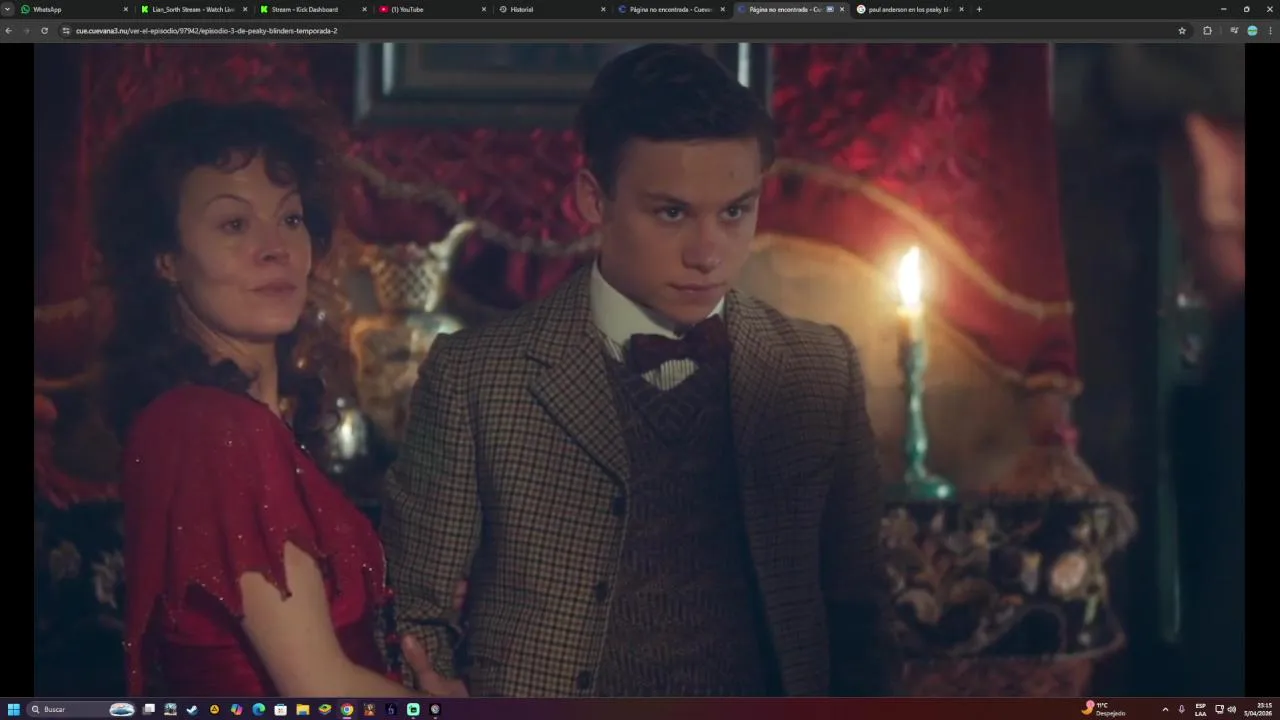Viewport: 1280px width, 720px height.
Task: Close the Historial tab
Action: coord(603,9)
